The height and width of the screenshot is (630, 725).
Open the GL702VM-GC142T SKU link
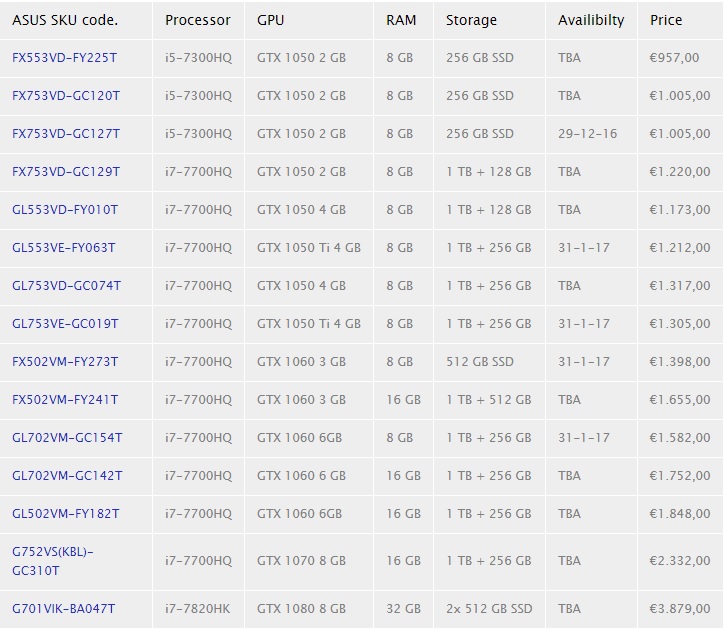tap(67, 476)
